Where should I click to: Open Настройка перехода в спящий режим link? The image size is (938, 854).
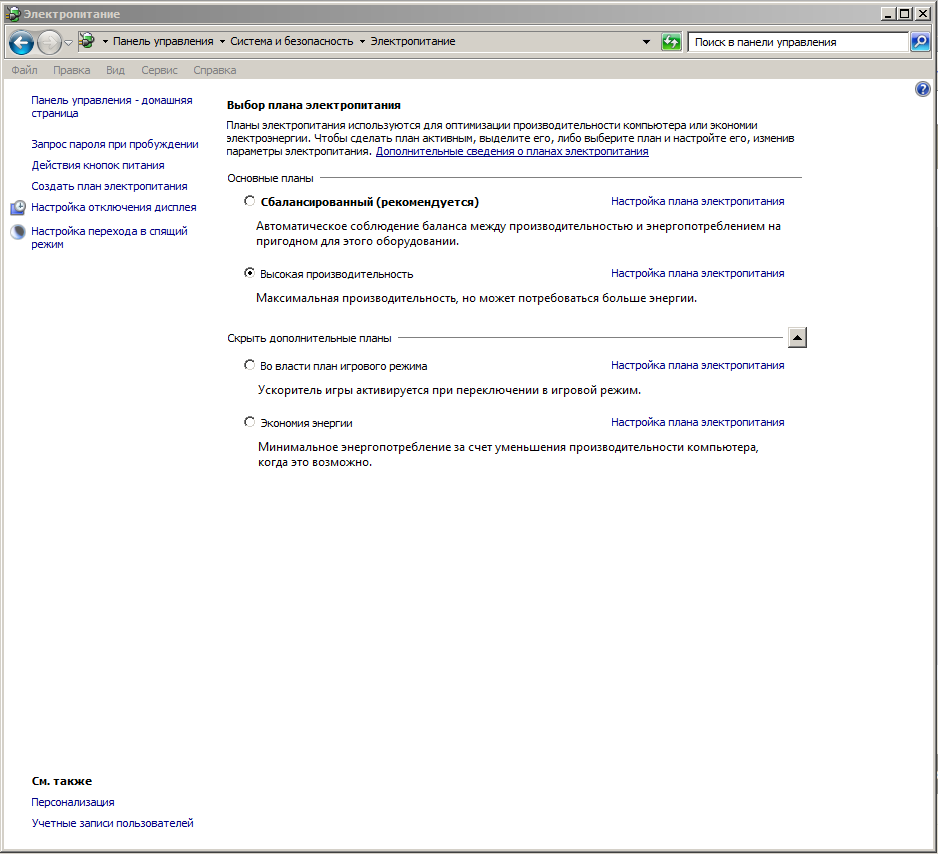click(x=109, y=237)
